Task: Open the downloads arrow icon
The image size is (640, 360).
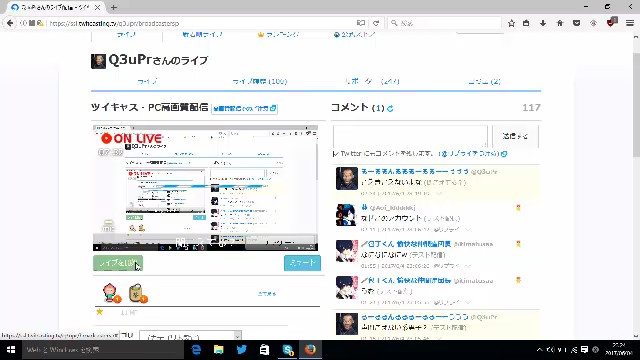Action: 543,23
